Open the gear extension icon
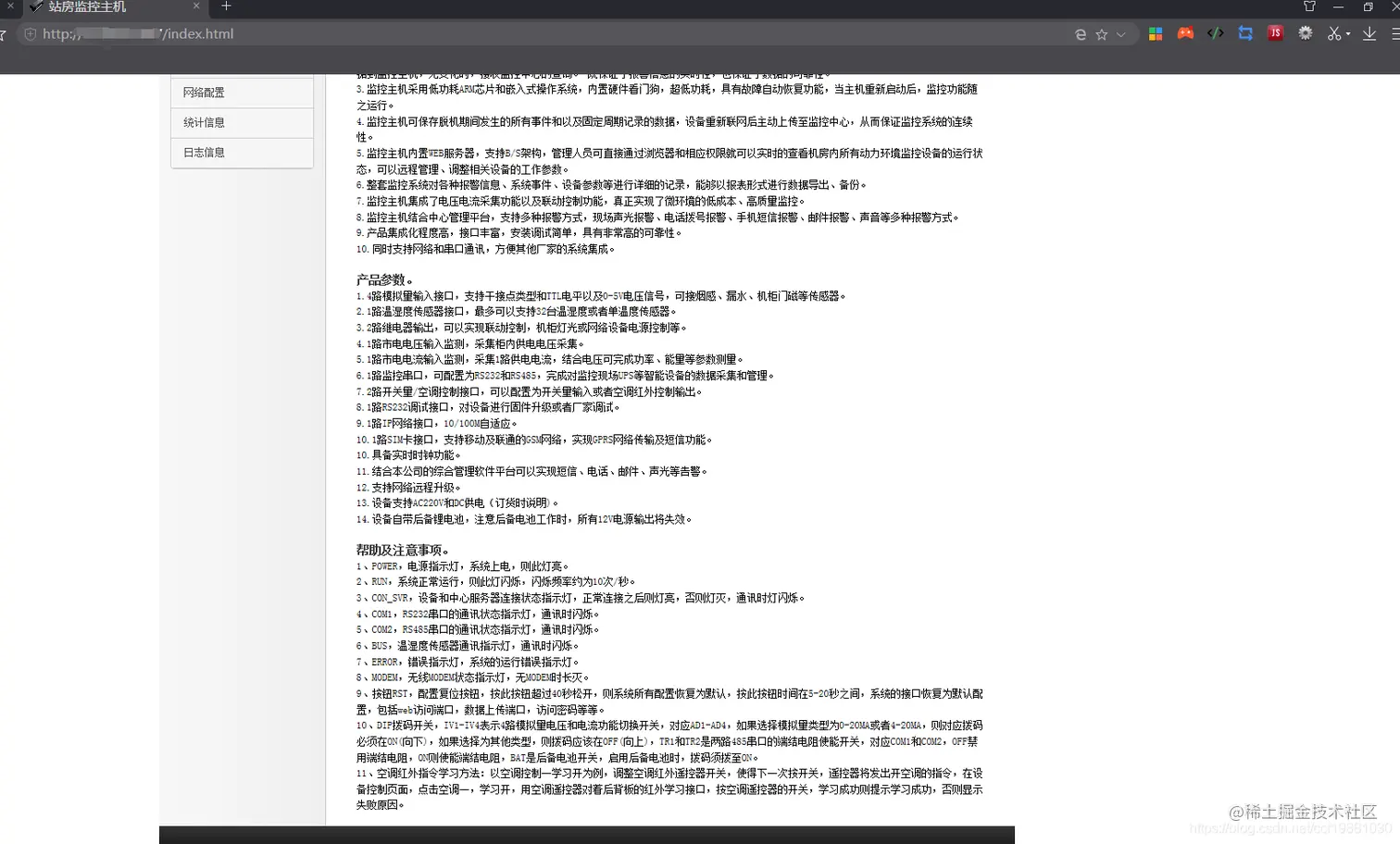This screenshot has height=844, width=1400. point(1306,33)
